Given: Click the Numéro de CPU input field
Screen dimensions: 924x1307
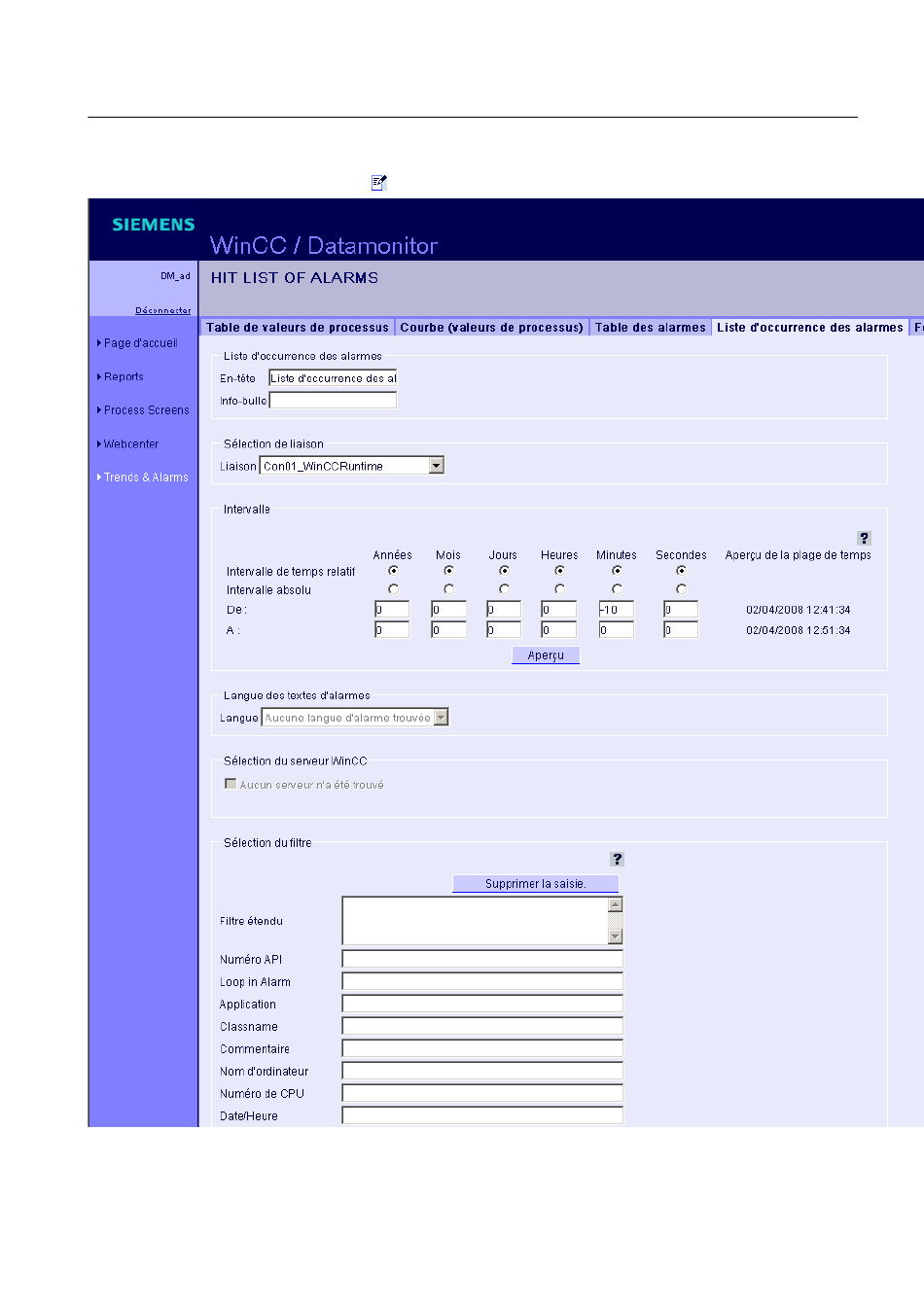Looking at the screenshot, I should (482, 1093).
